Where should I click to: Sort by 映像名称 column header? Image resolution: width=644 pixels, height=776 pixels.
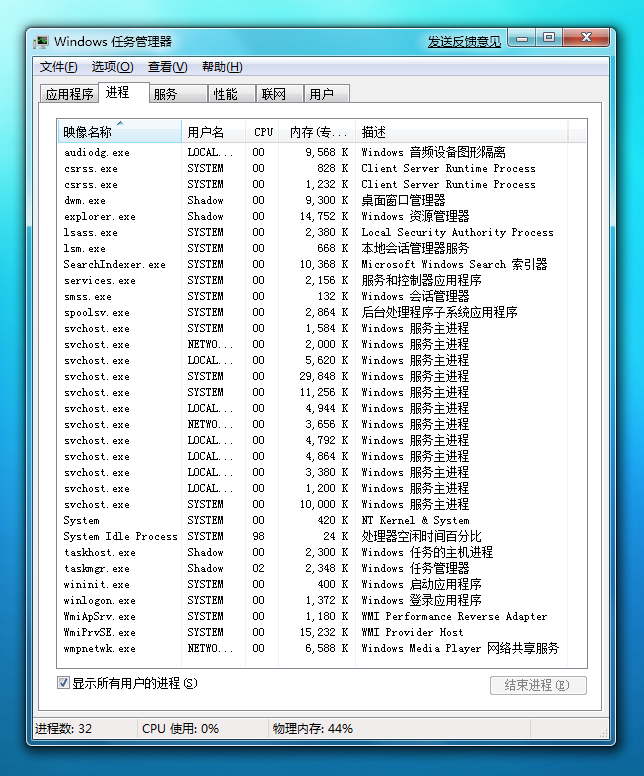[x=119, y=132]
